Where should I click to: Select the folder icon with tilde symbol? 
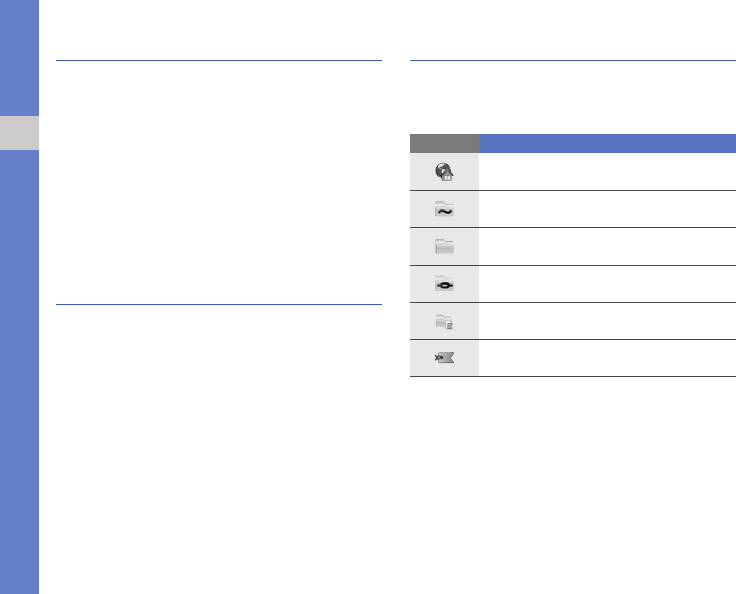[x=444, y=209]
